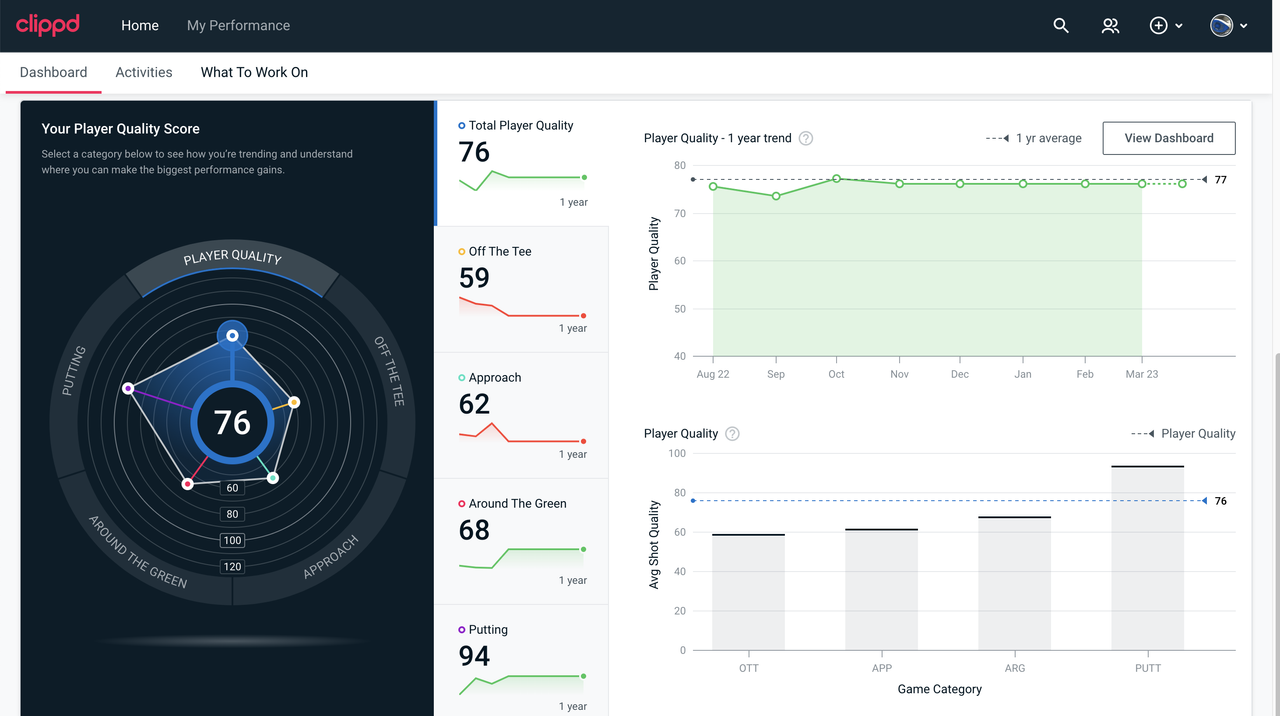
Task: Click the central 76 score circle
Action: 232,422
